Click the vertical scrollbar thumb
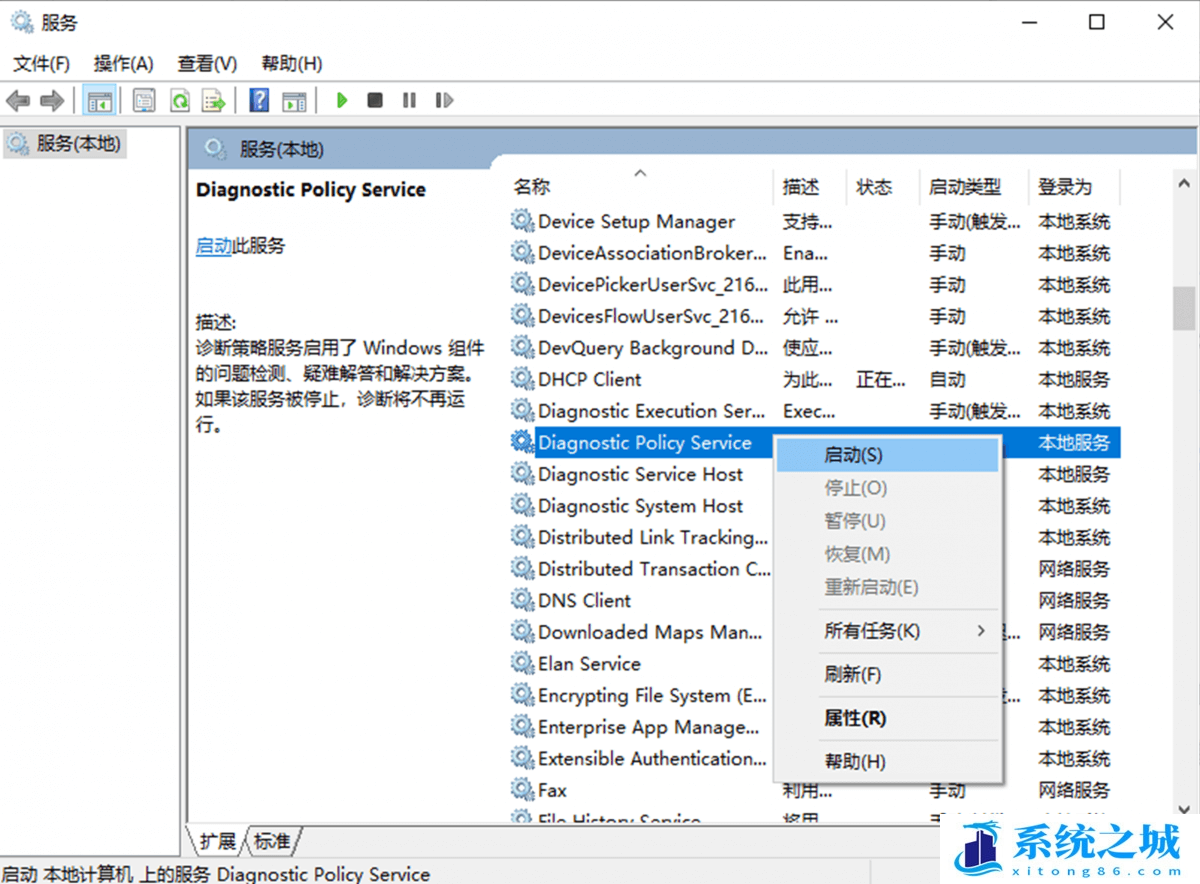 1184,309
